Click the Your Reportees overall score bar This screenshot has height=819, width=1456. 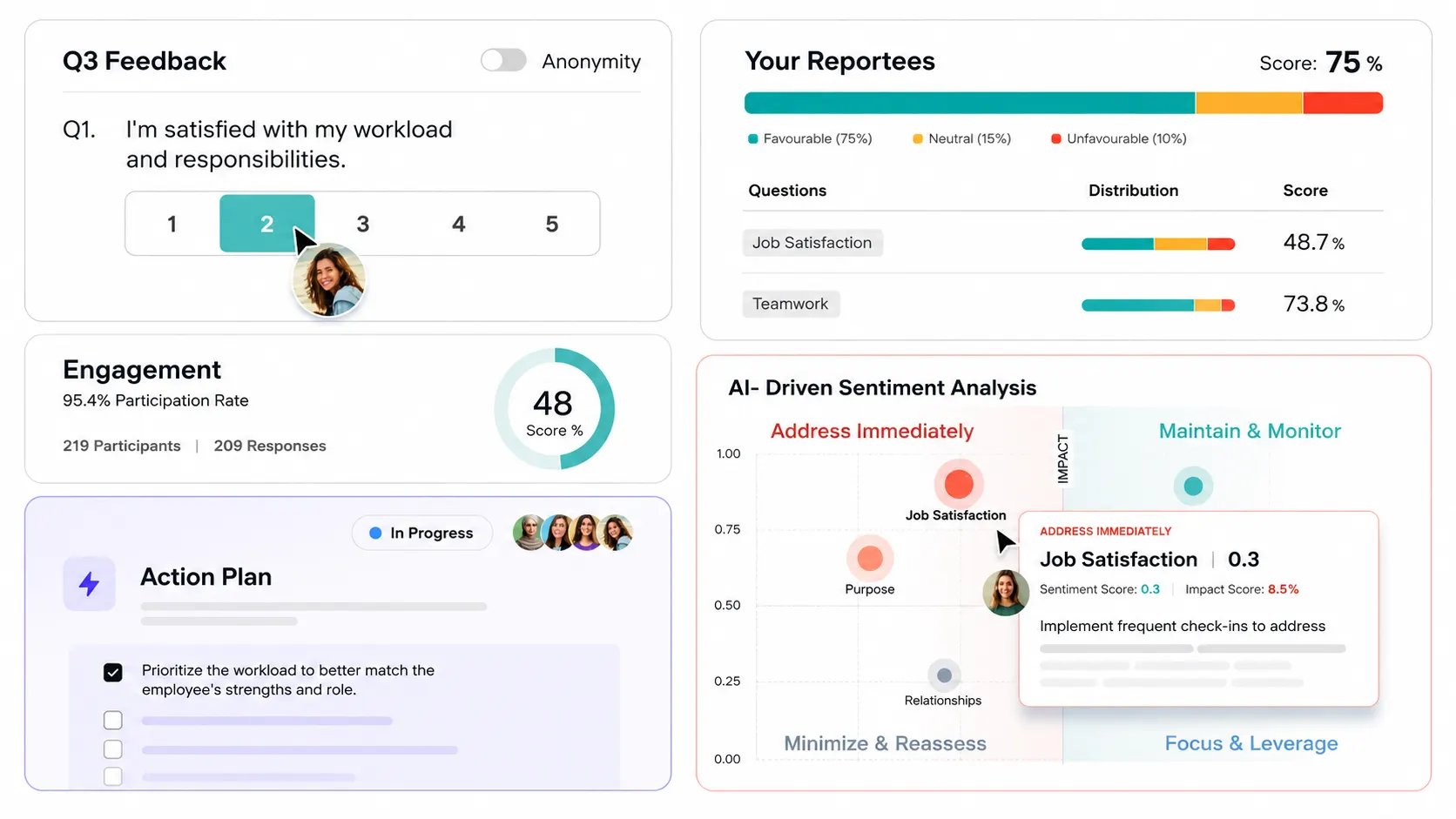(1063, 103)
